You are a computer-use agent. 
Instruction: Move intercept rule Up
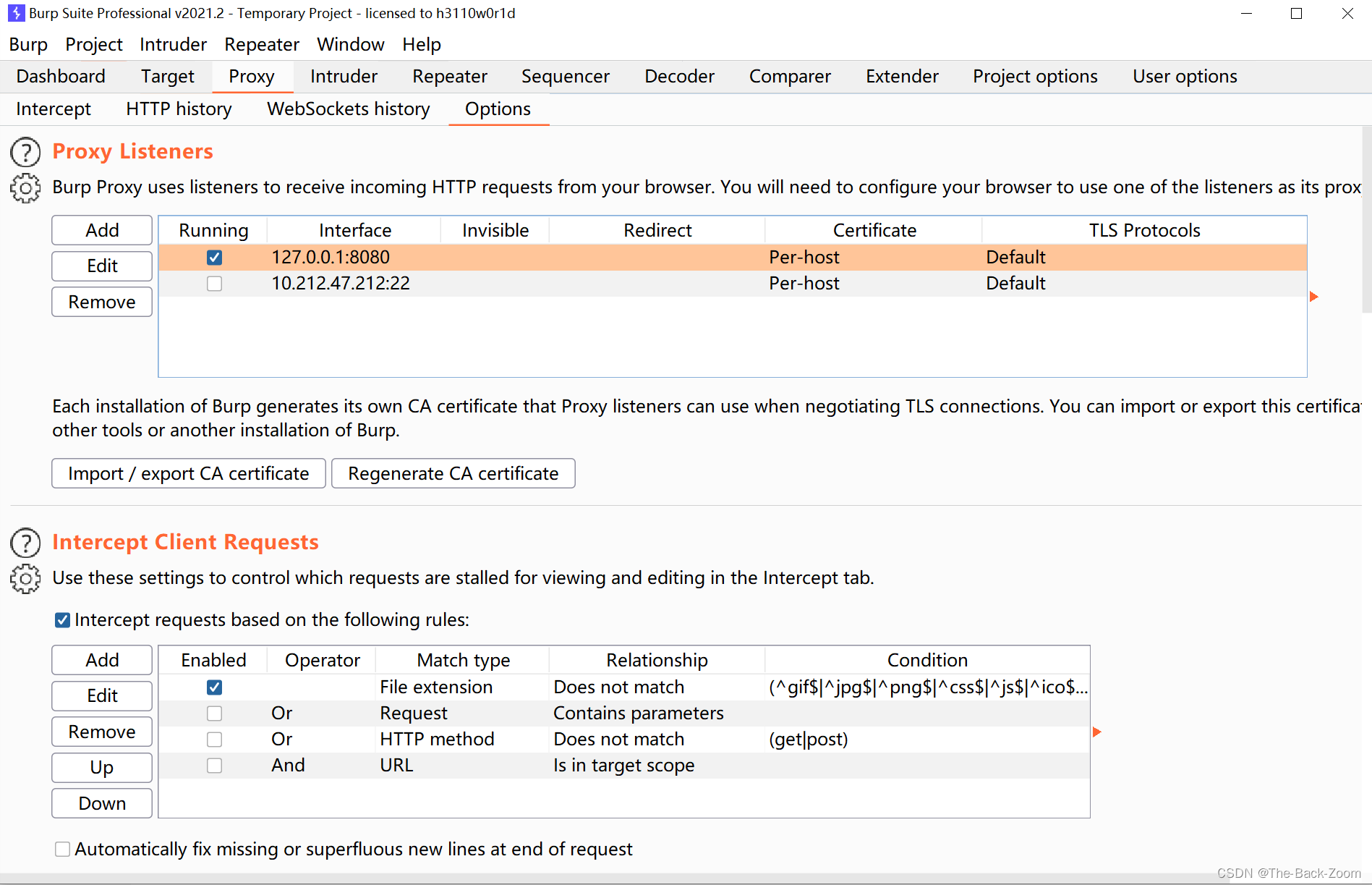click(102, 768)
